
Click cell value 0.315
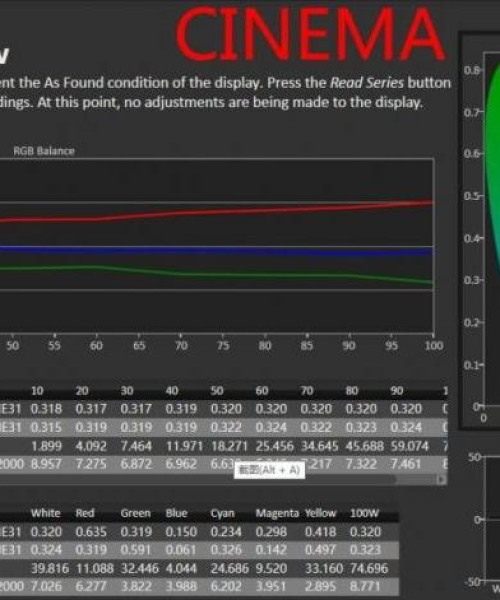point(46,427)
